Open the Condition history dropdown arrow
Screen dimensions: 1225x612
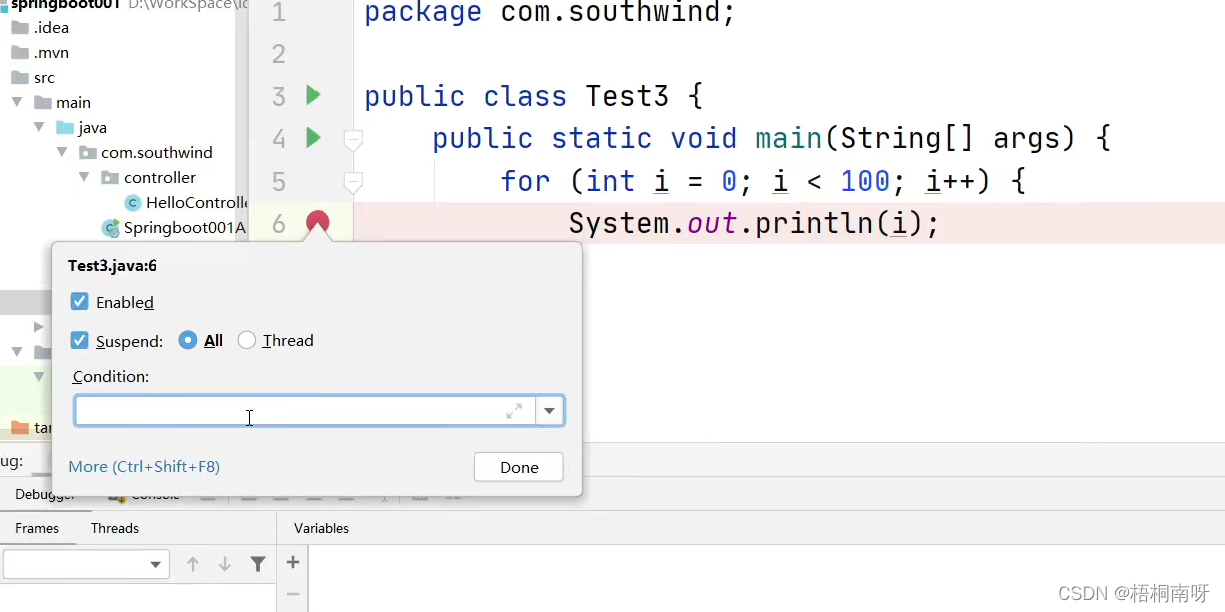[550, 411]
